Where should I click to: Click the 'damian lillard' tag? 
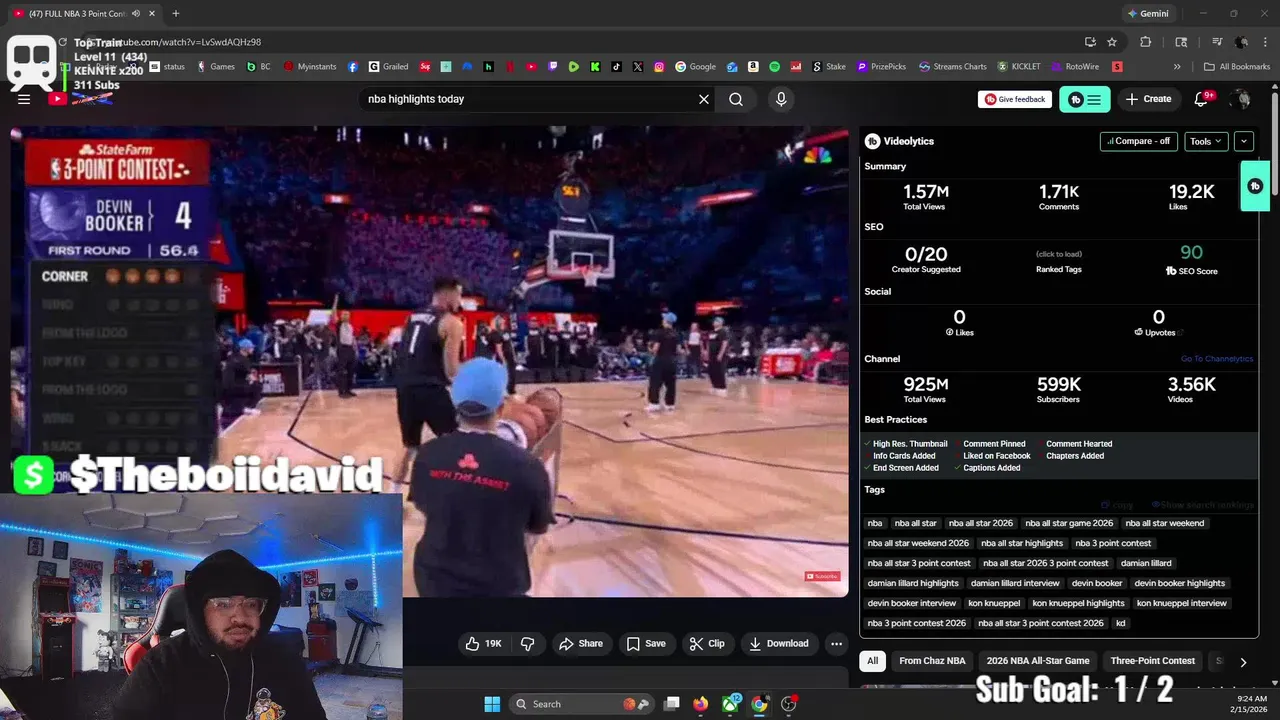tap(1146, 563)
